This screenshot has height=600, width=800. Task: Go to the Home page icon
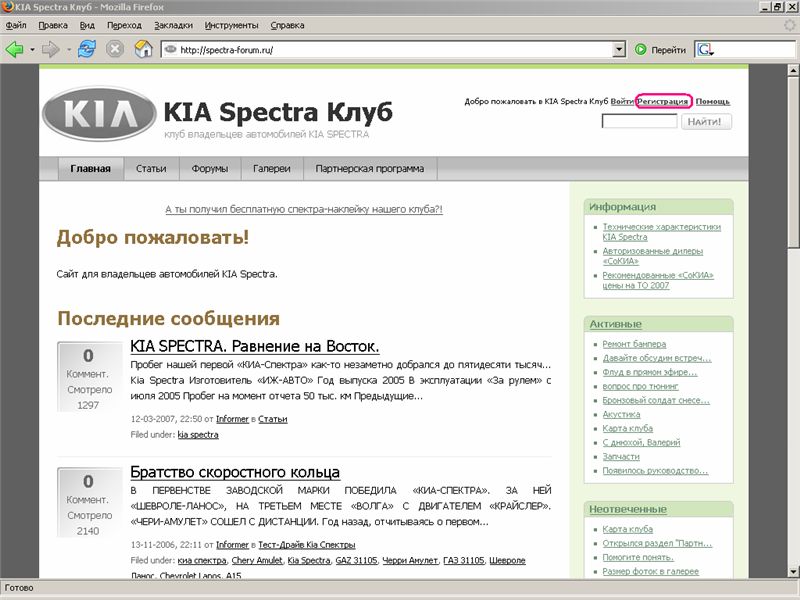tap(143, 49)
